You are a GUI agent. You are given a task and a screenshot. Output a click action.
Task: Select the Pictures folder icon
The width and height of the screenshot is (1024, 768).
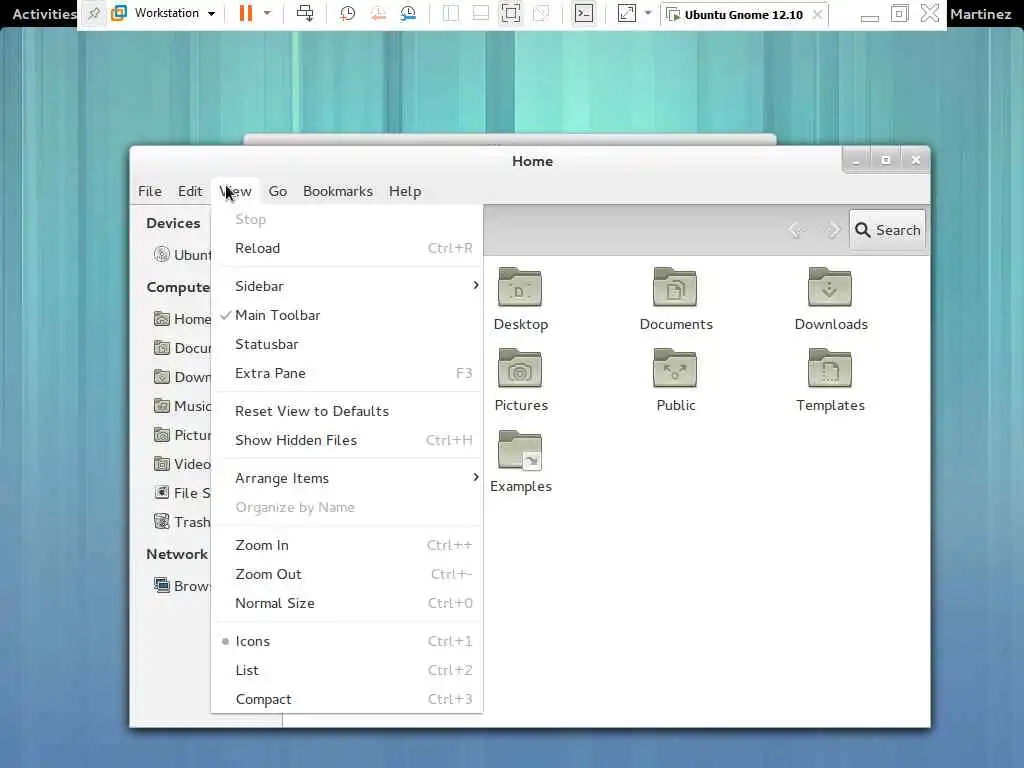coord(520,368)
